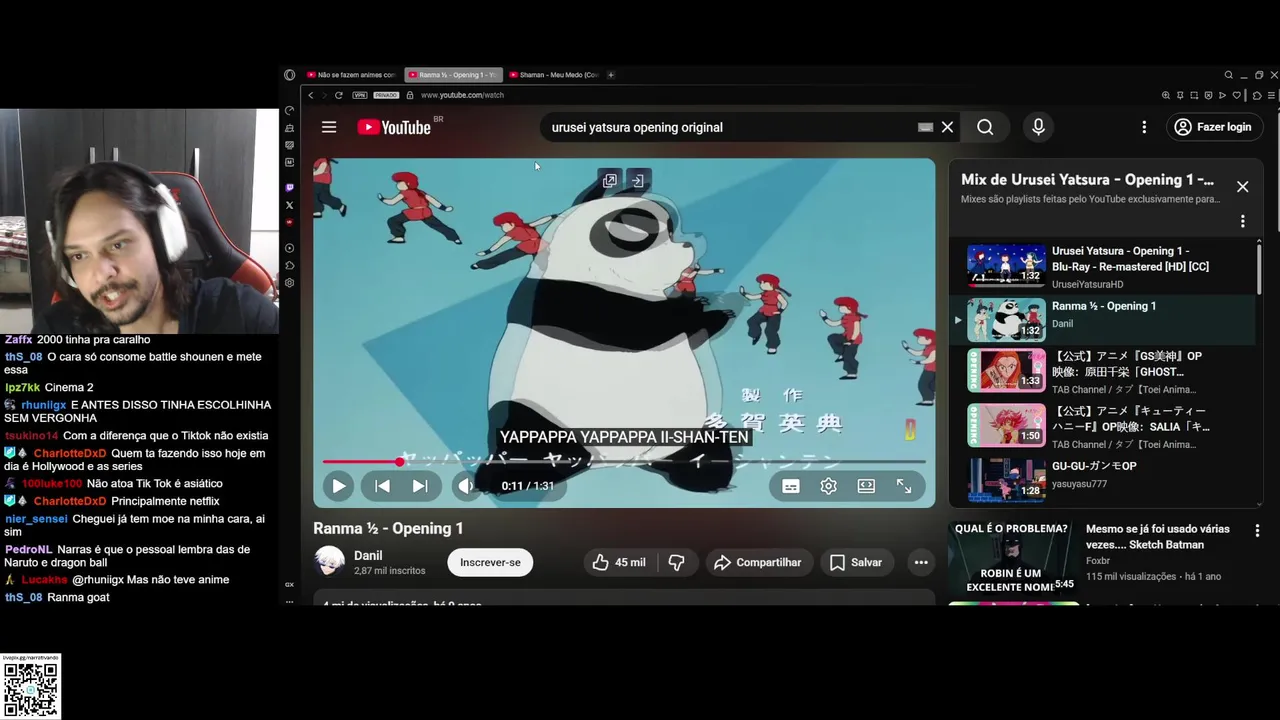Open the YouTube hamburger guide menu

(x=329, y=127)
